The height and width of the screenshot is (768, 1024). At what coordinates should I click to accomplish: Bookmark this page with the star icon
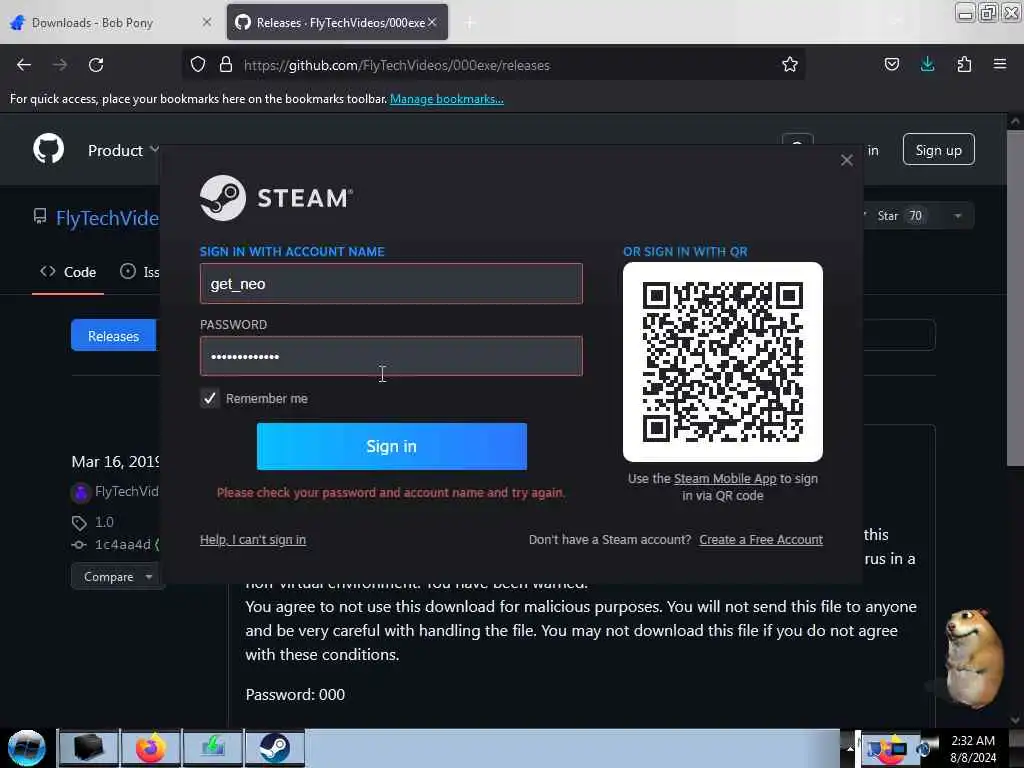tap(790, 65)
